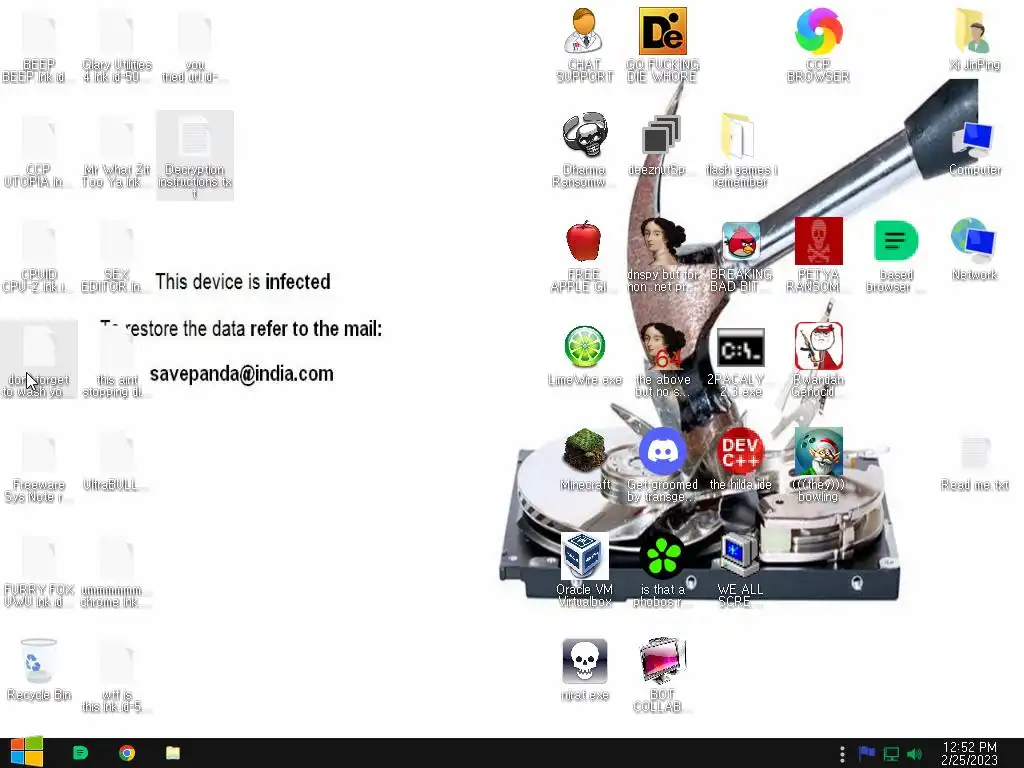Screen dimensions: 1024x768
Task: Launch the CCP BROWSER shortcut
Action: pos(818,44)
